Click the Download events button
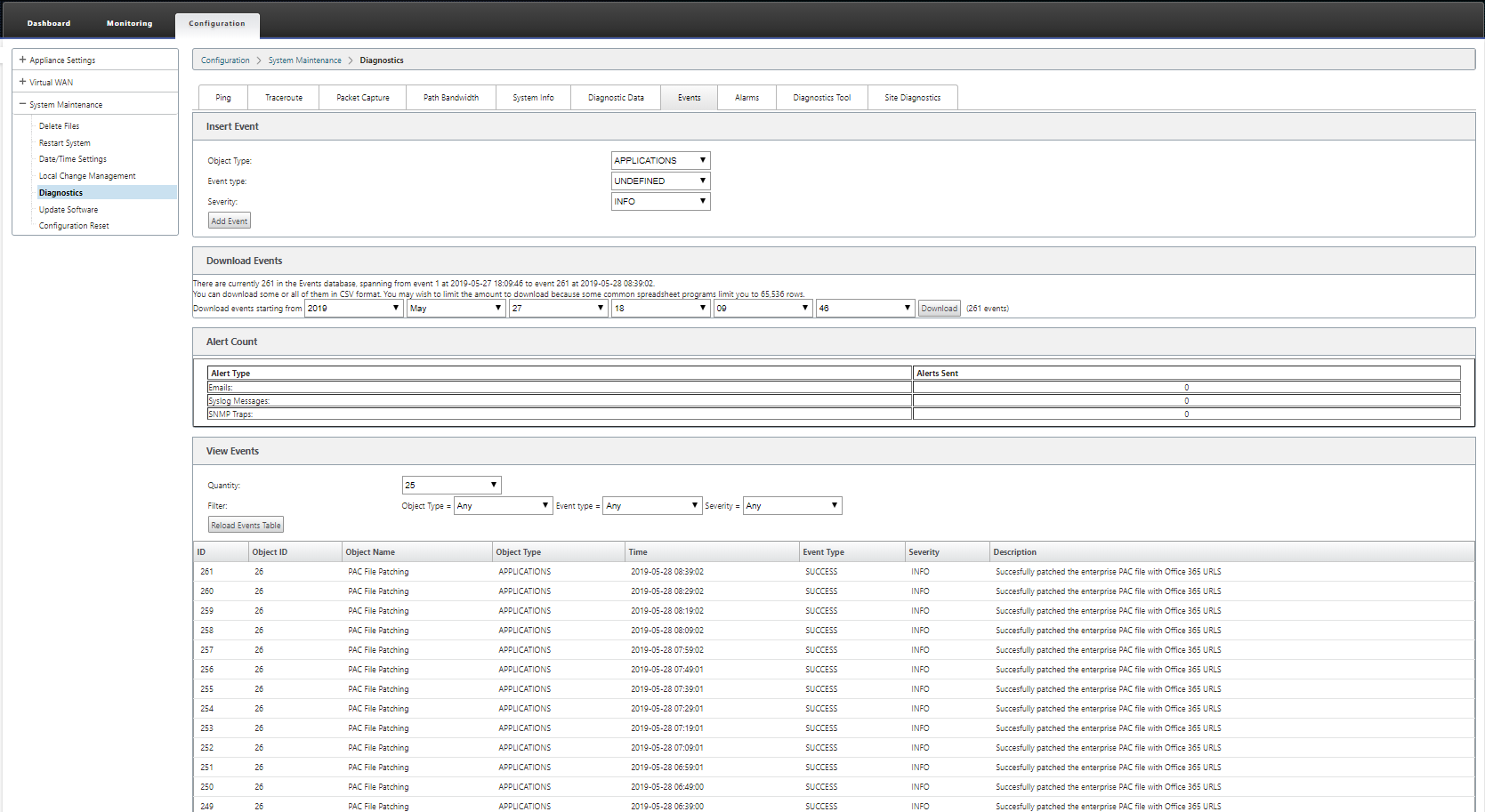Image resolution: width=1485 pixels, height=812 pixels. point(939,309)
